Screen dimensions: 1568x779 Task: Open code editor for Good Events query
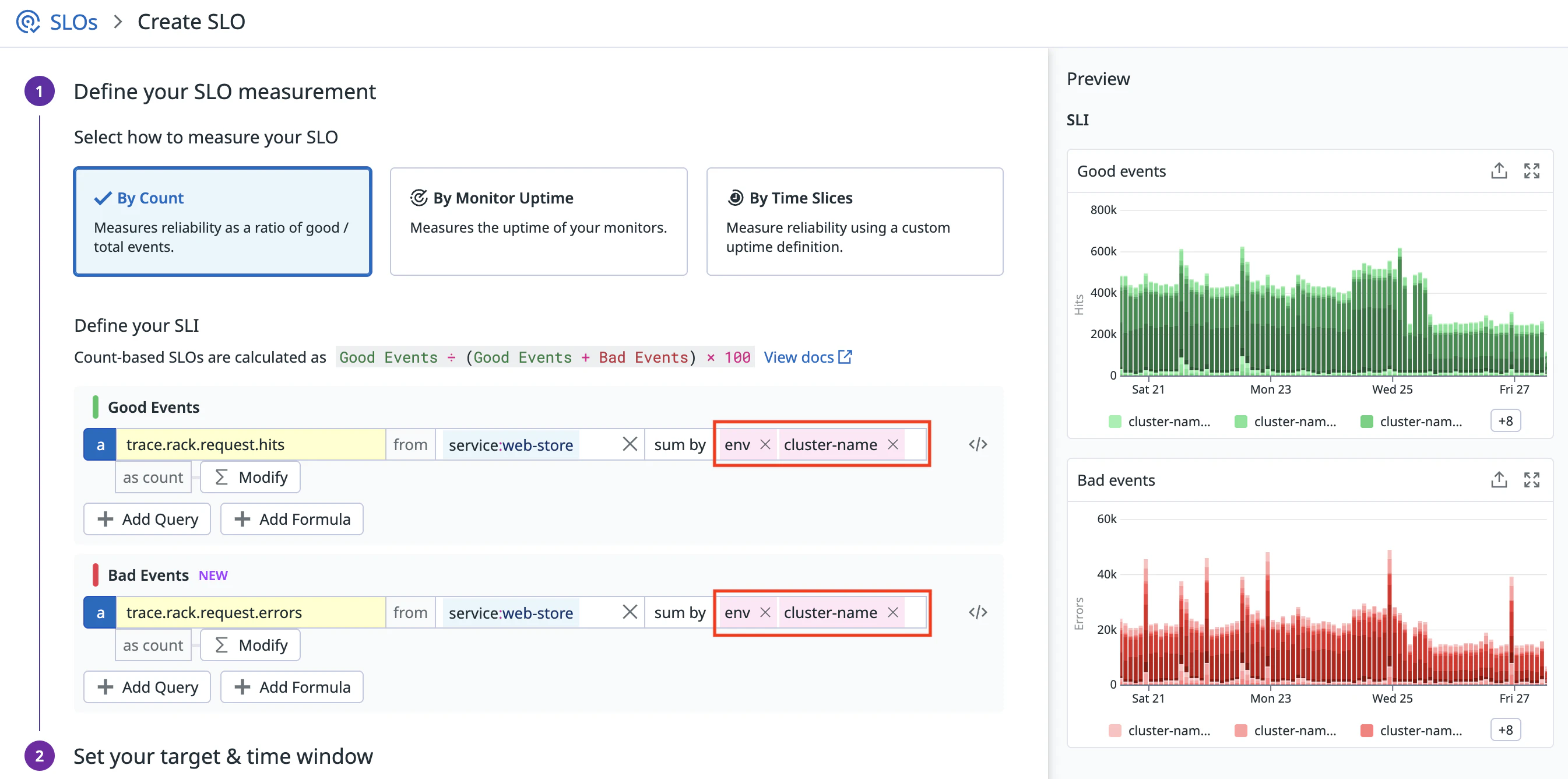click(x=977, y=445)
